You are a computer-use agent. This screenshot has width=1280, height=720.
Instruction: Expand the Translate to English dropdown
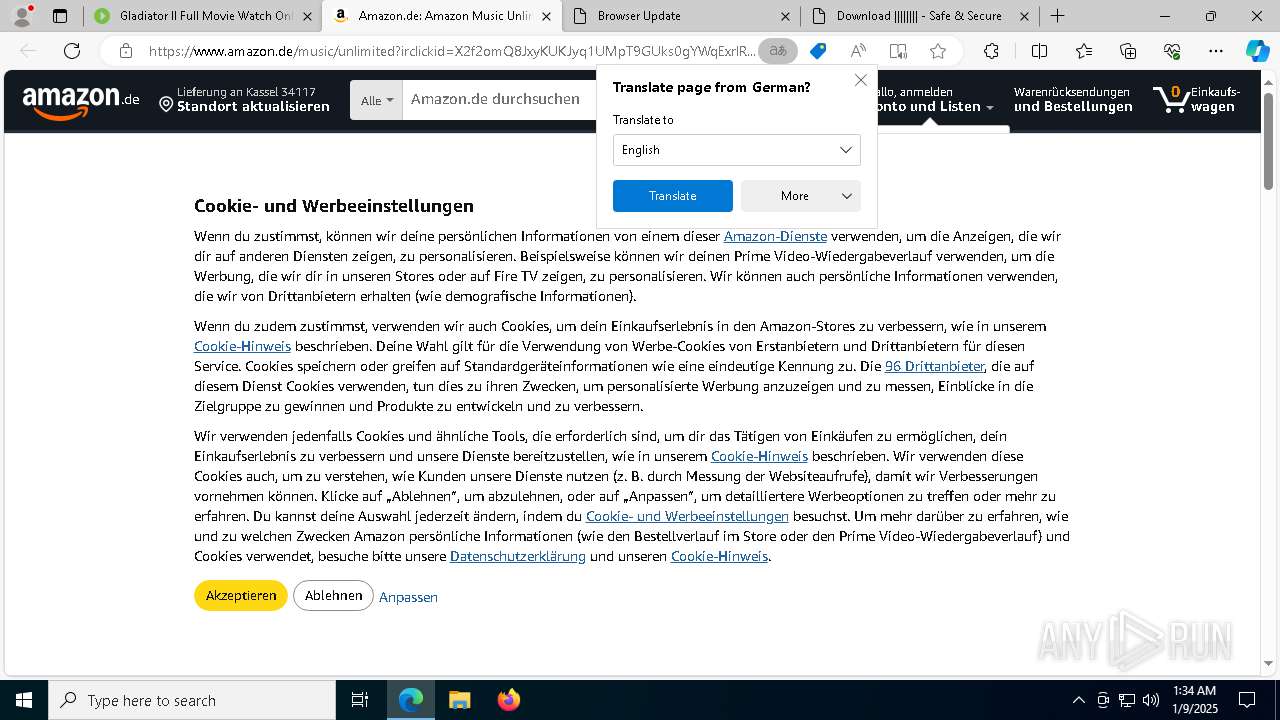coord(737,150)
